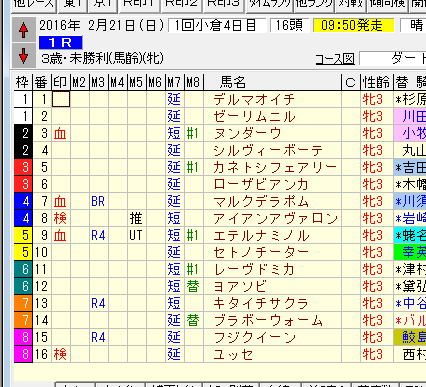Viewport: 426px width, 387px height.
Task: Select horse name ヌンダーウ
Action: (x=247, y=133)
